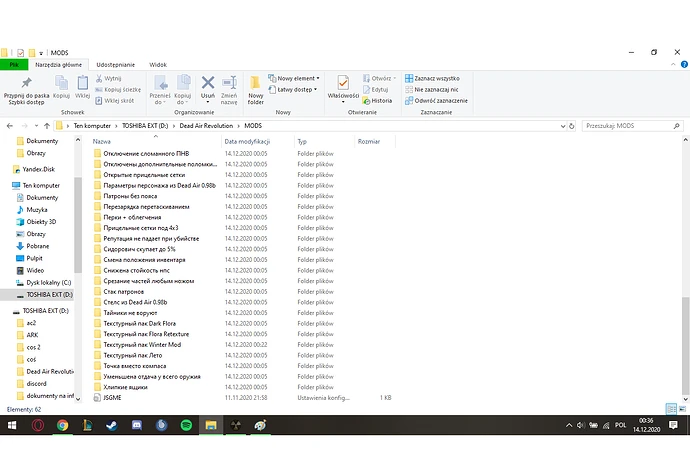Open Discord from the taskbar

pos(137,425)
